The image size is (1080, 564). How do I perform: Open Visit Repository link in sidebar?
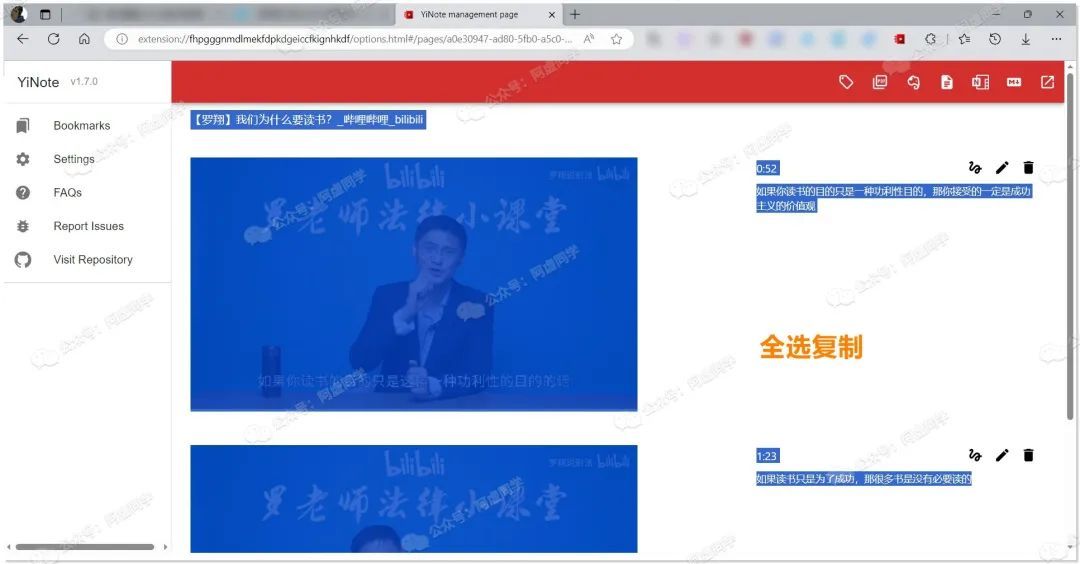pyautogui.click(x=87, y=260)
